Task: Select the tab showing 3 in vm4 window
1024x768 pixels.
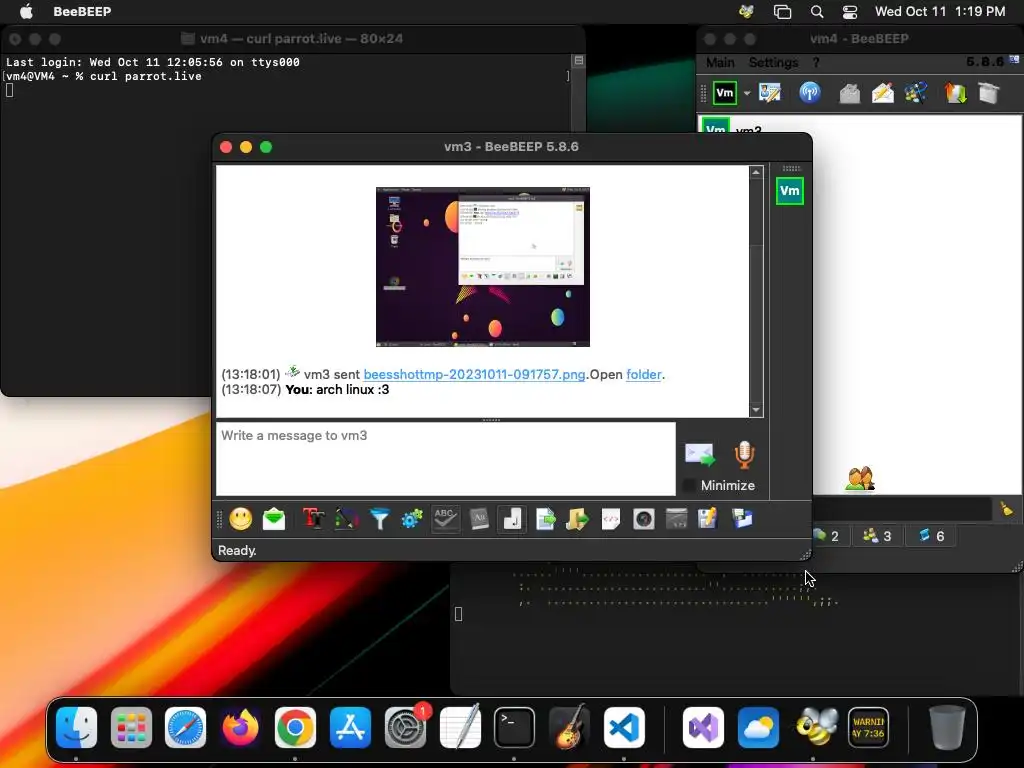Action: tap(877, 536)
